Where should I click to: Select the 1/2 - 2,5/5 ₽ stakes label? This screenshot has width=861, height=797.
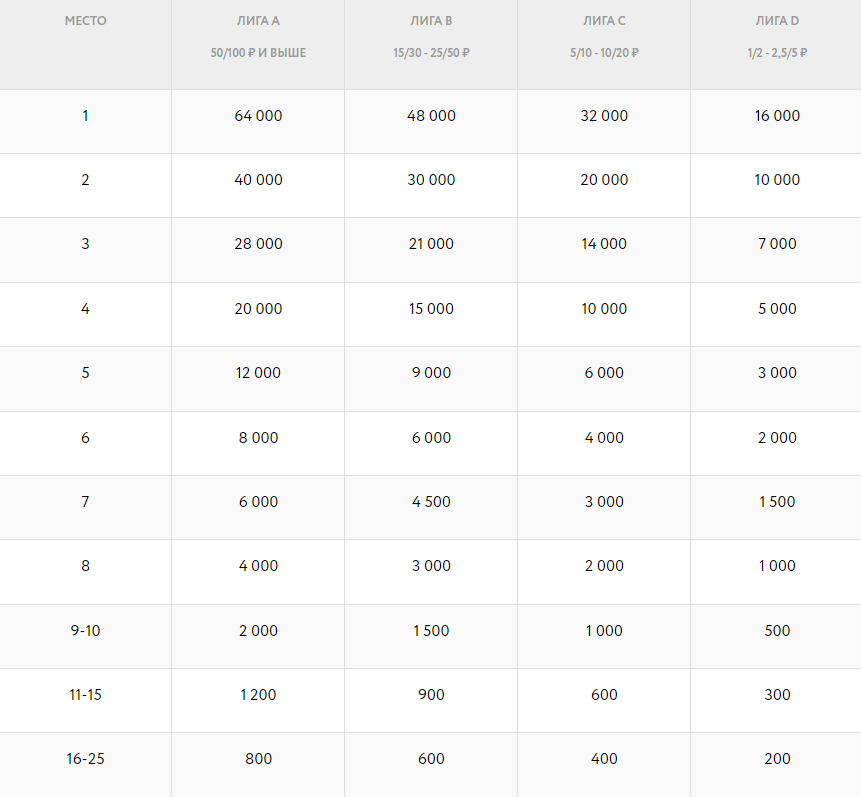click(x=777, y=53)
